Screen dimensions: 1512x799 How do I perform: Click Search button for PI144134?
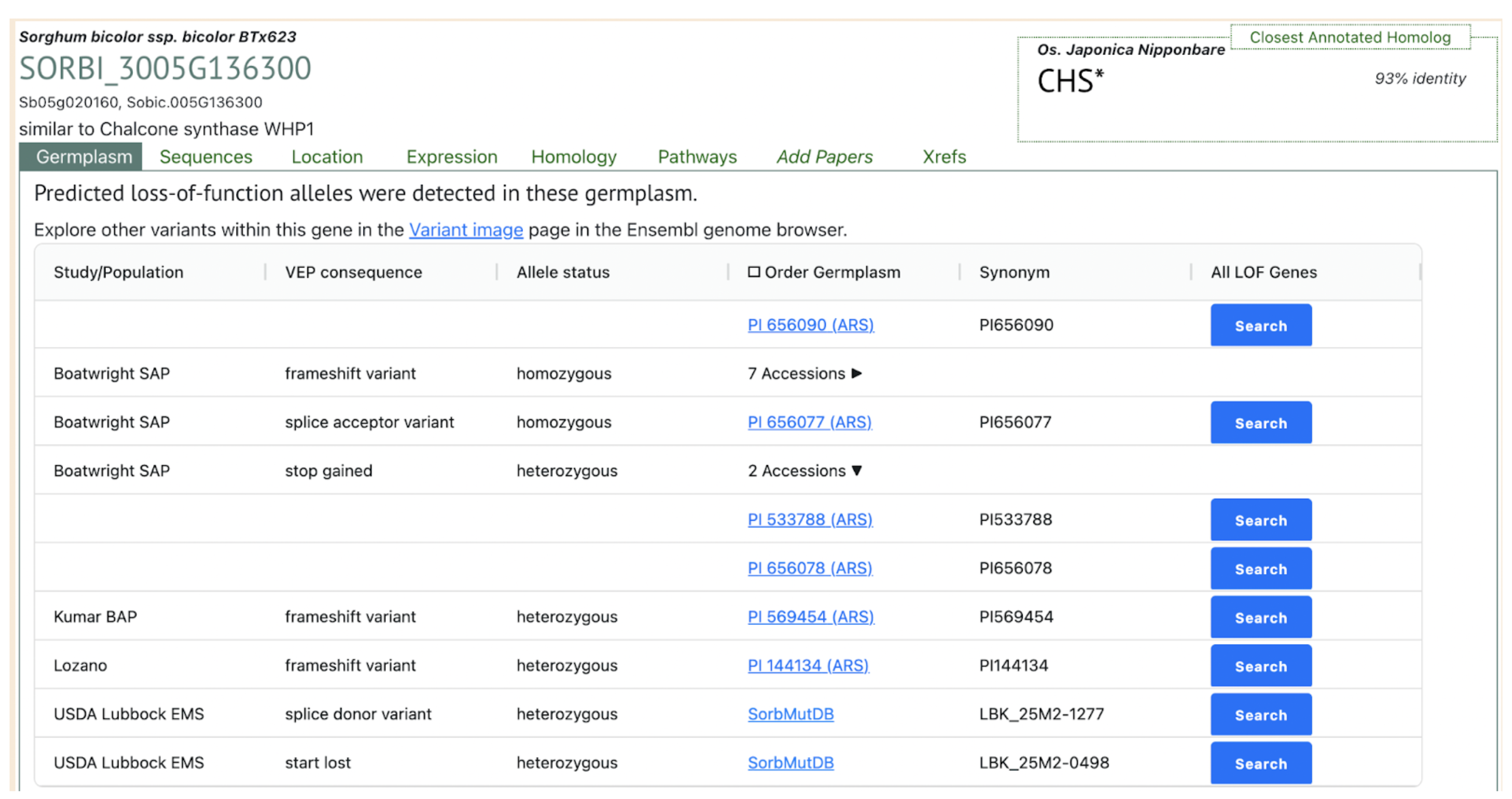coord(1261,666)
